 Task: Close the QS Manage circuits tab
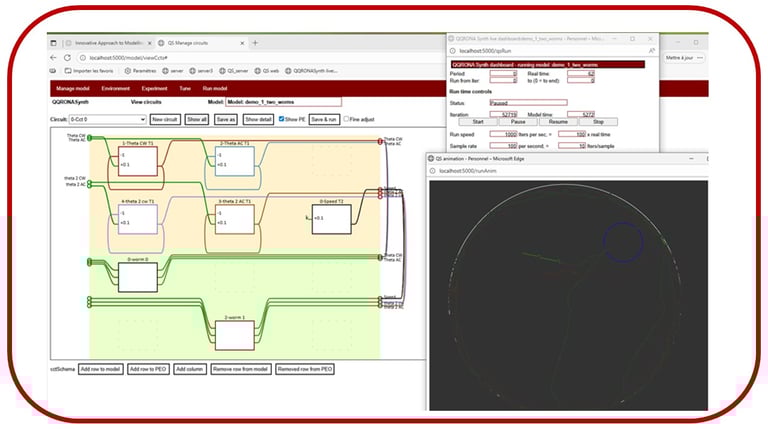(242, 43)
